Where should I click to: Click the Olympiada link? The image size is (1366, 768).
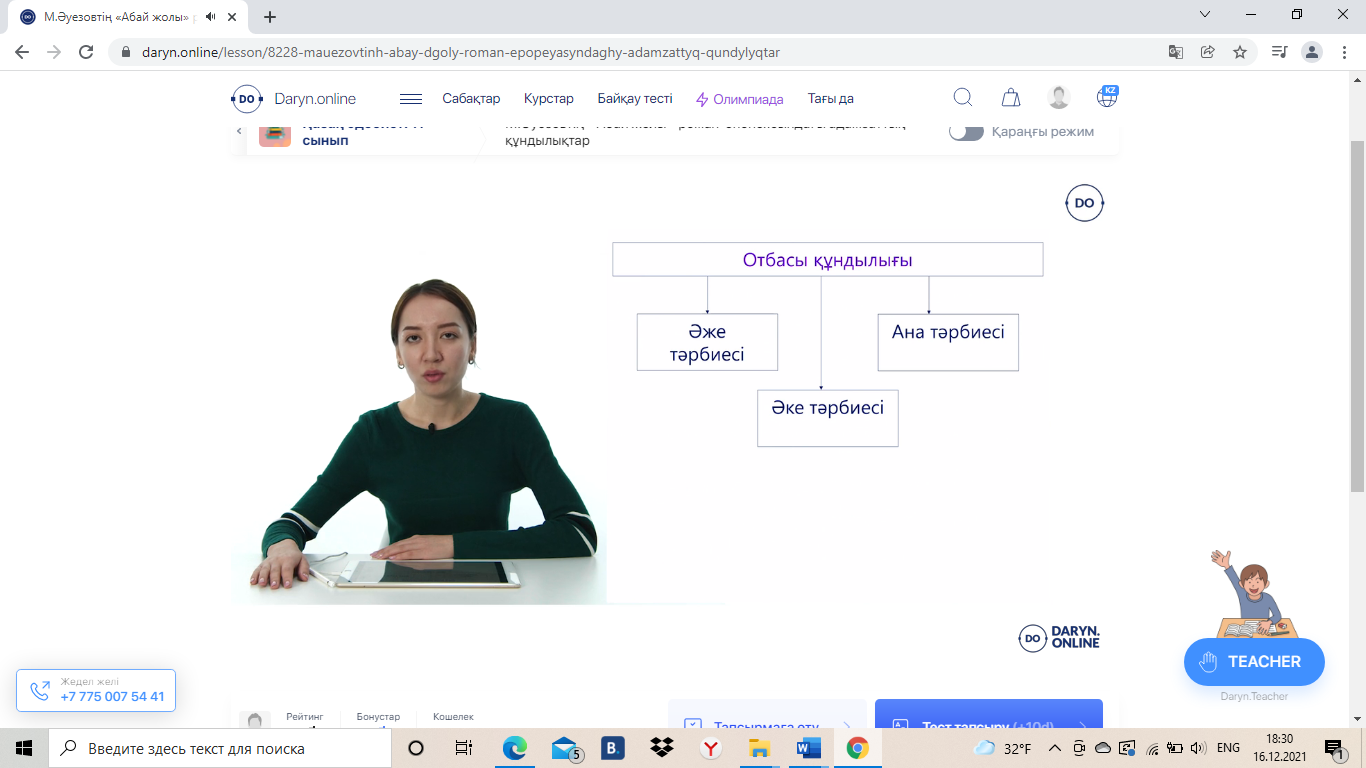[748, 99]
